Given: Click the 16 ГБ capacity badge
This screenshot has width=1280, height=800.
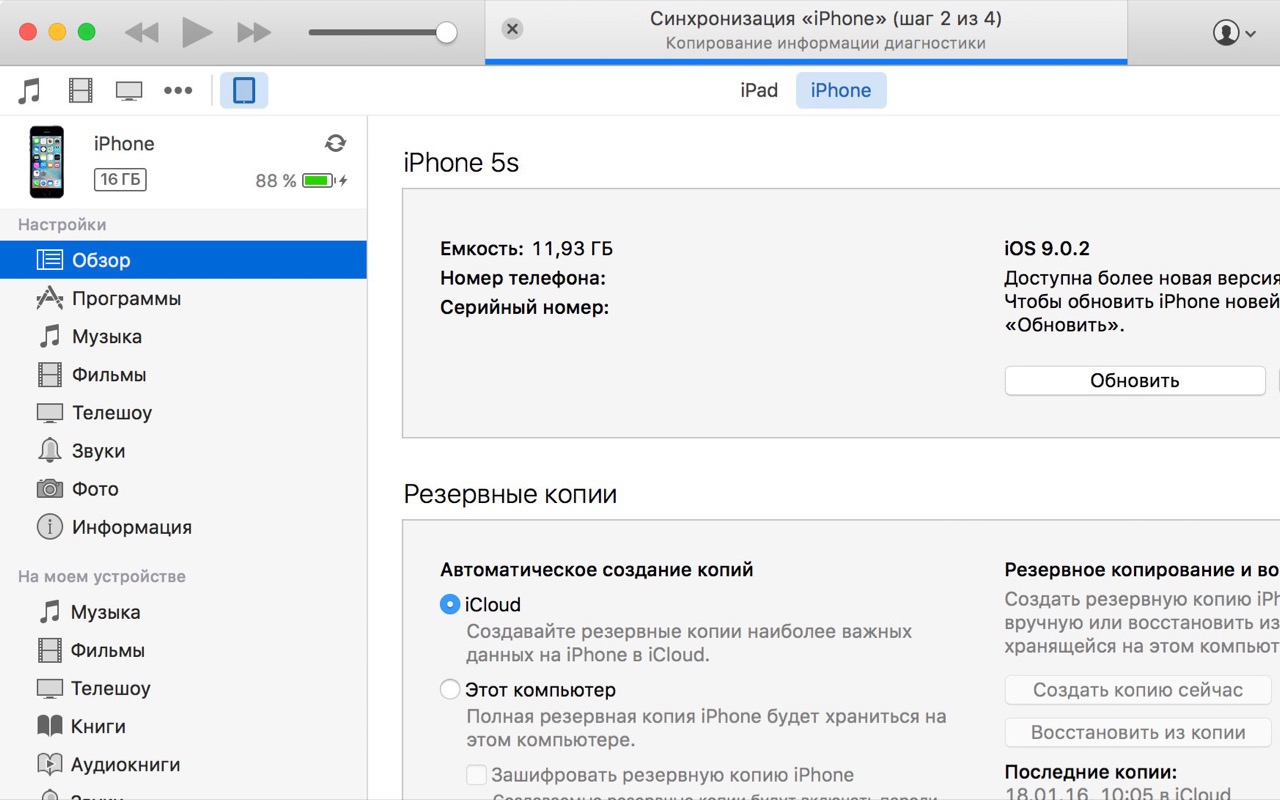Looking at the screenshot, I should click(120, 180).
